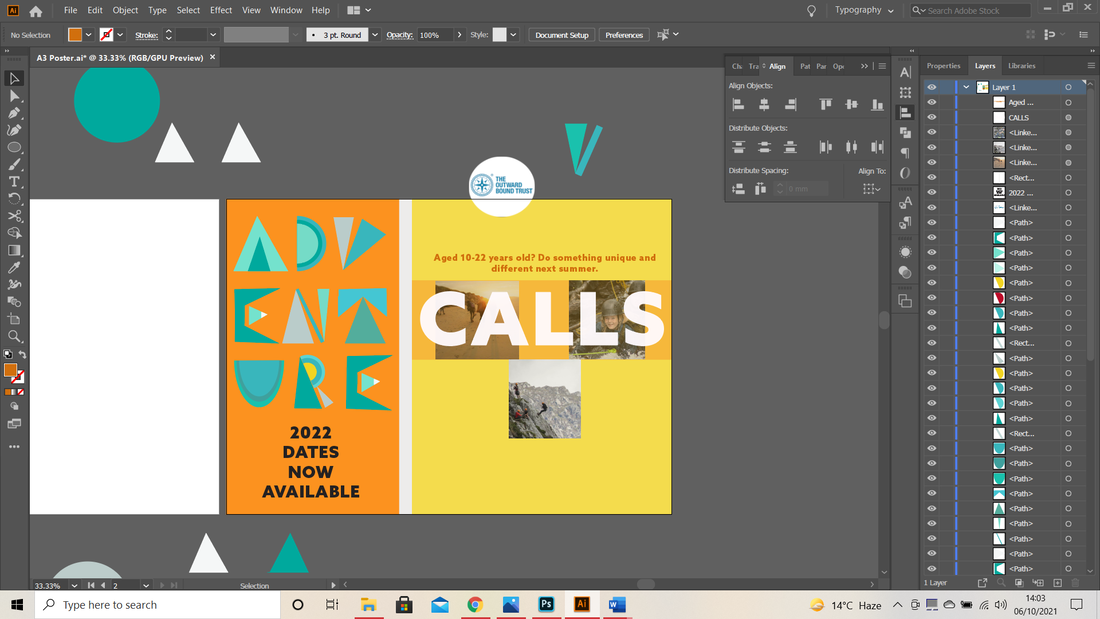Open the zoom level dropdown at 33.33%
The height and width of the screenshot is (619, 1100).
pos(74,585)
